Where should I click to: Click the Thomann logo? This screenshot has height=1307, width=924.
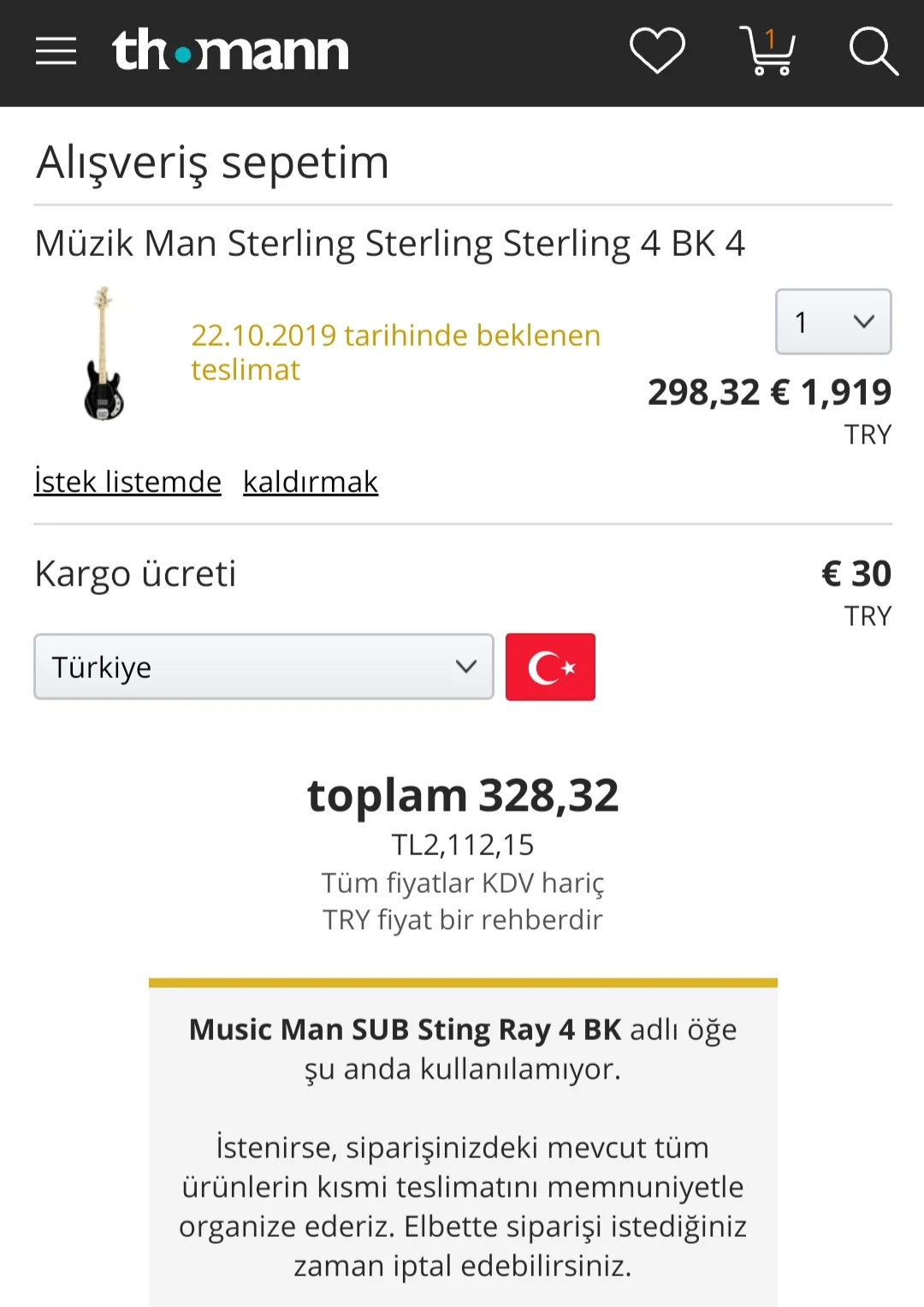pyautogui.click(x=230, y=50)
